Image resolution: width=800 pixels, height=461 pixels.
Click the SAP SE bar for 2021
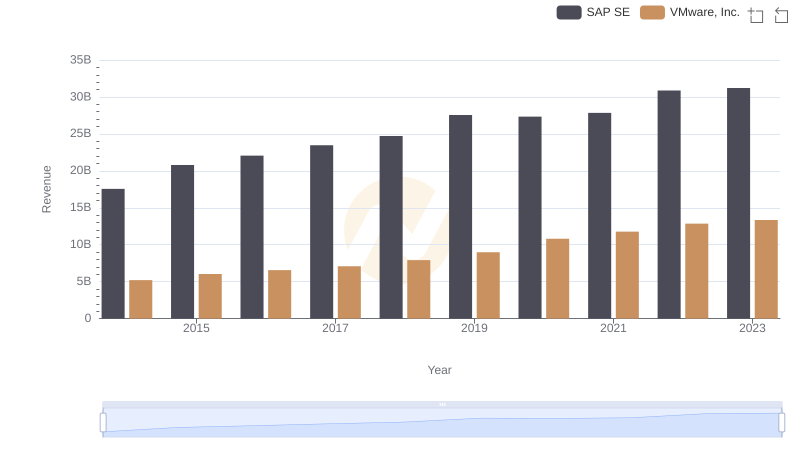(599, 216)
